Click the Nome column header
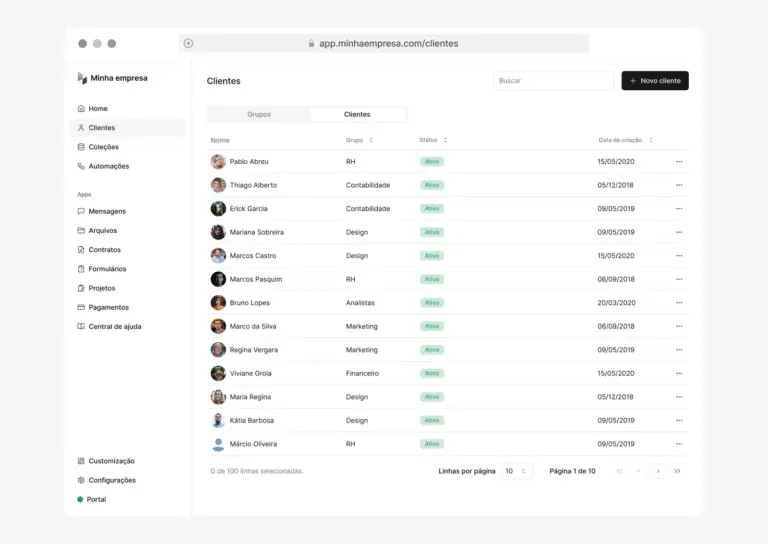 (x=220, y=140)
